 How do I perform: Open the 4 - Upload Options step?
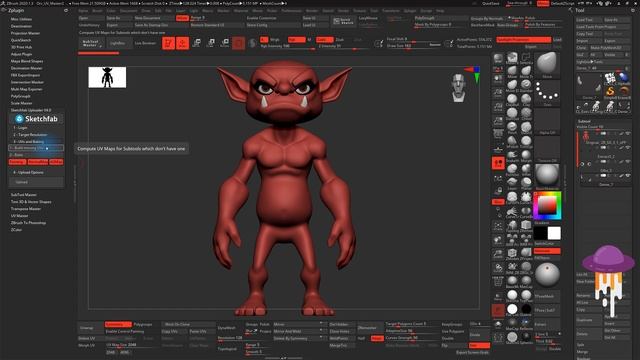pos(28,172)
